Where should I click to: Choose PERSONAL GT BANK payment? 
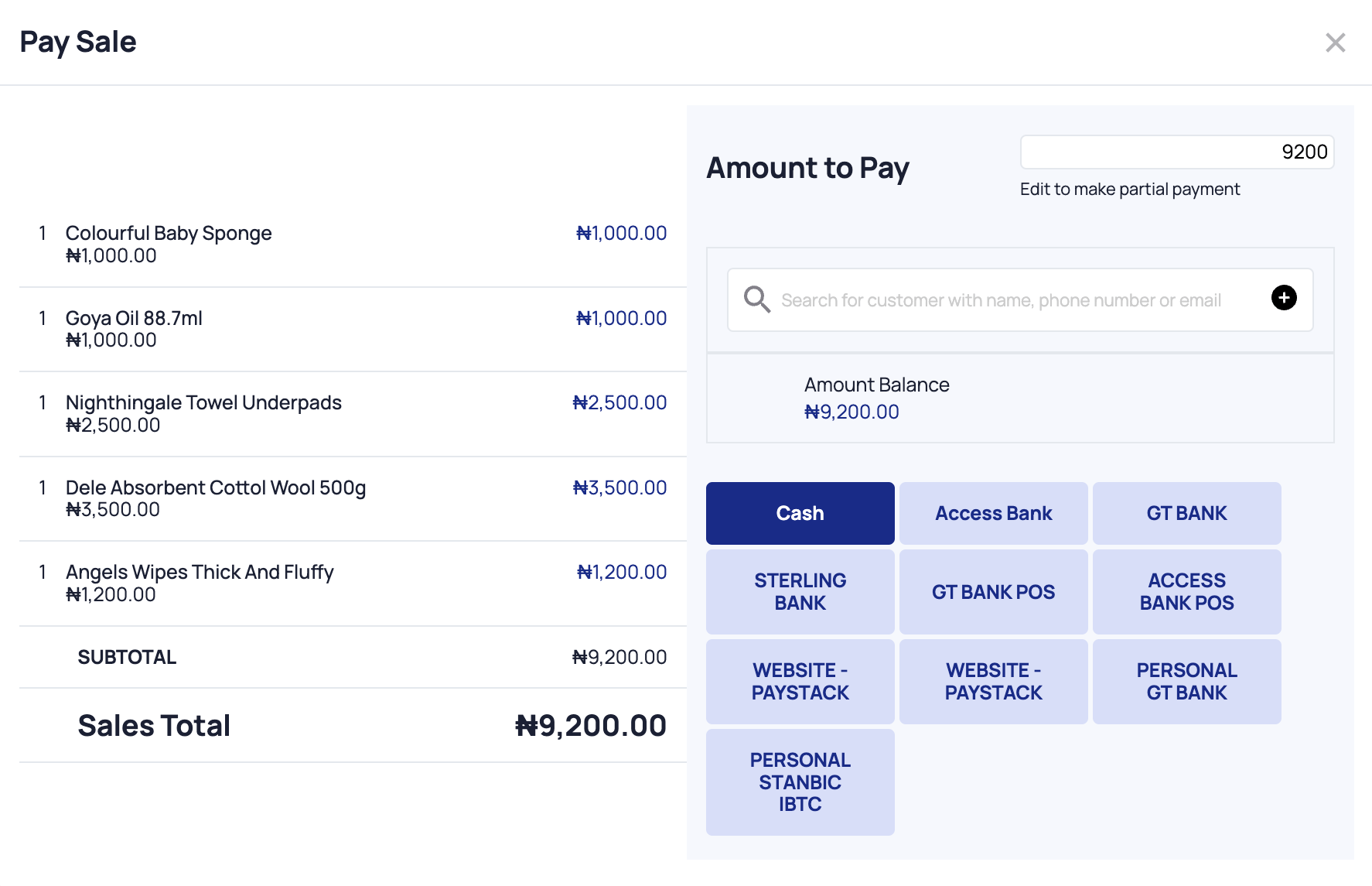pyautogui.click(x=1186, y=682)
